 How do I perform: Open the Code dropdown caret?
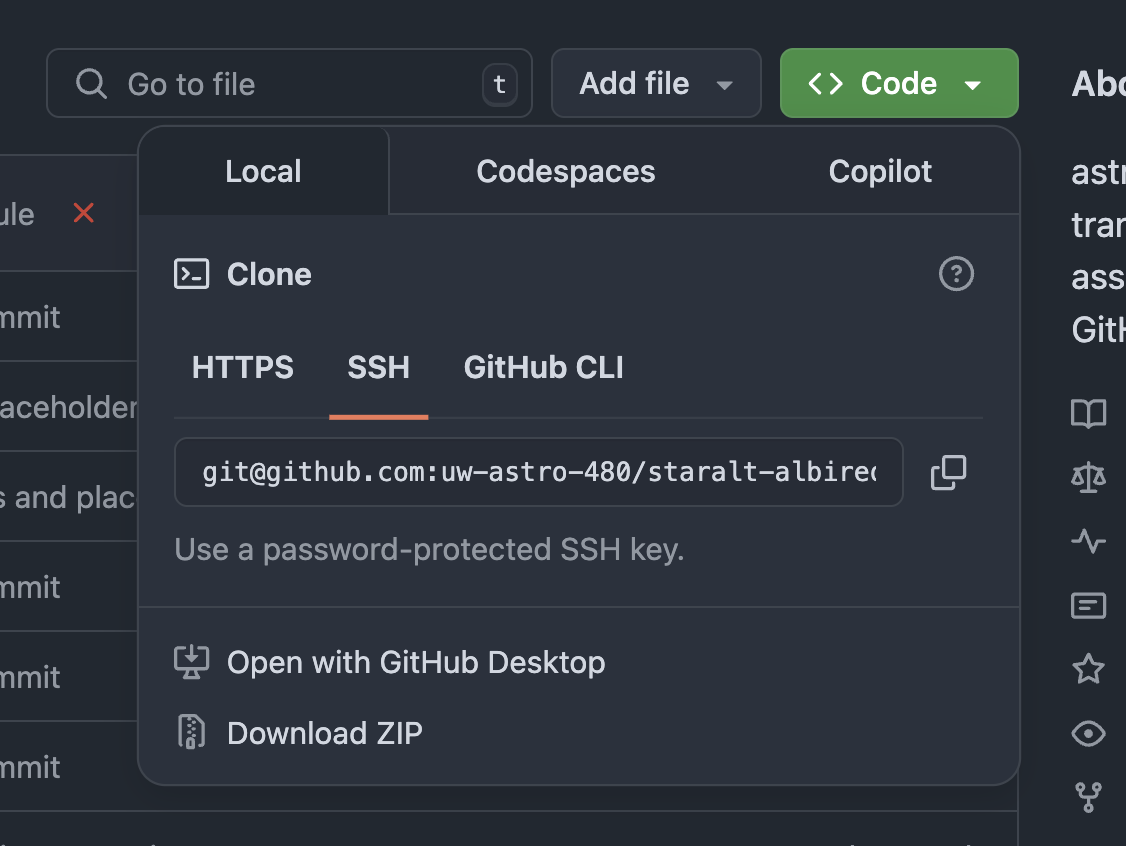[x=971, y=84]
